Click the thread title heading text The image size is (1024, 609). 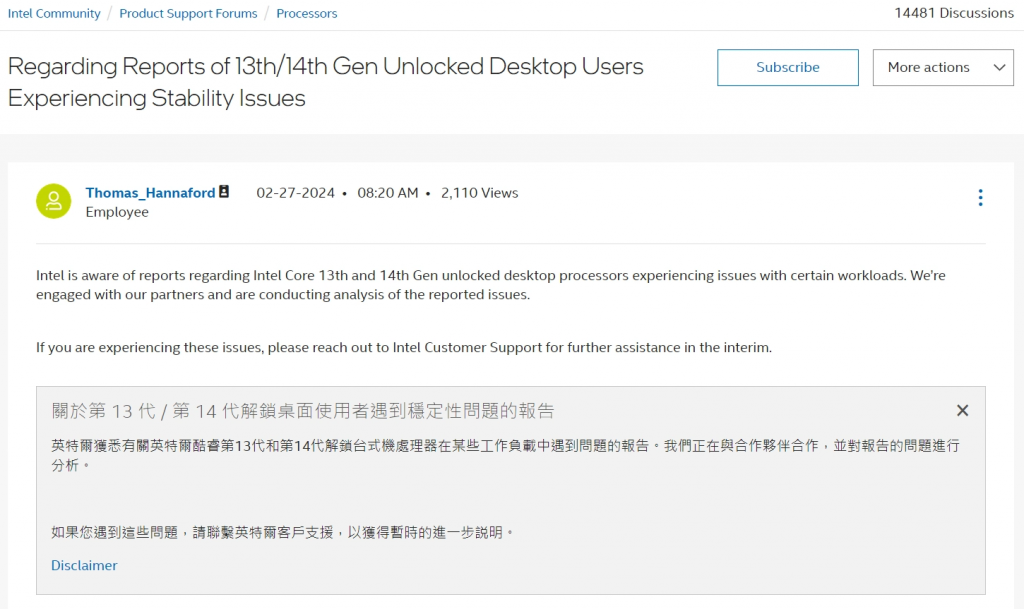point(325,82)
